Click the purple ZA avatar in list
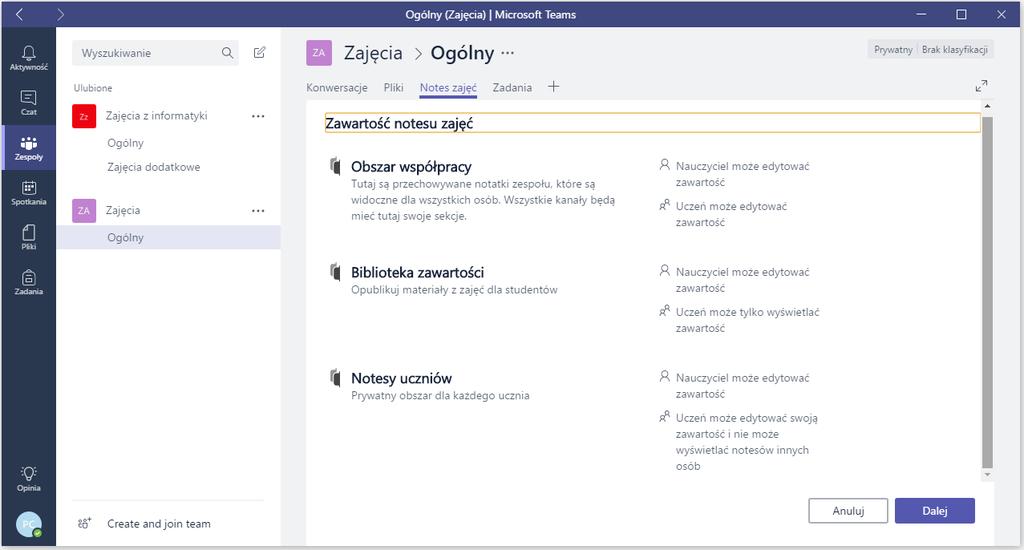Image resolution: width=1024 pixels, height=550 pixels. (x=84, y=210)
